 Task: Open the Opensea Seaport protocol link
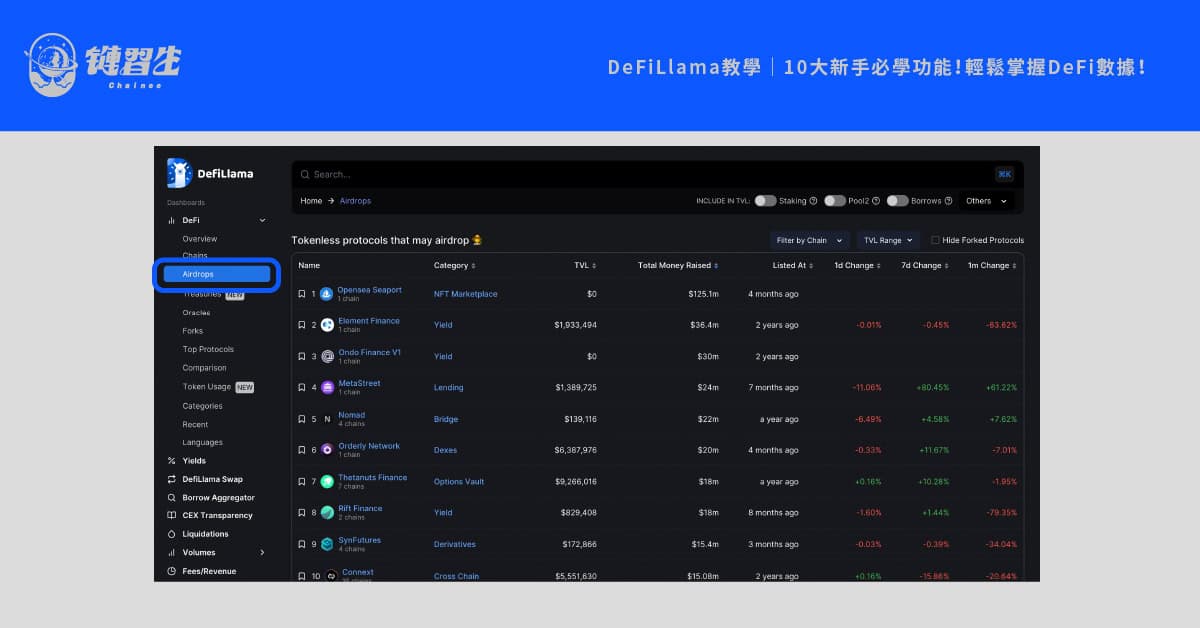coord(369,290)
